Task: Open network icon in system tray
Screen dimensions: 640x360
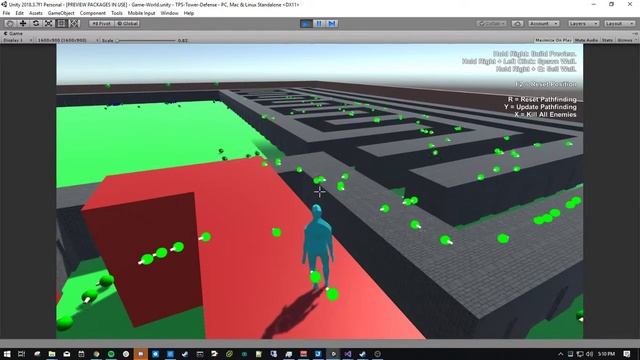Action: pos(580,354)
